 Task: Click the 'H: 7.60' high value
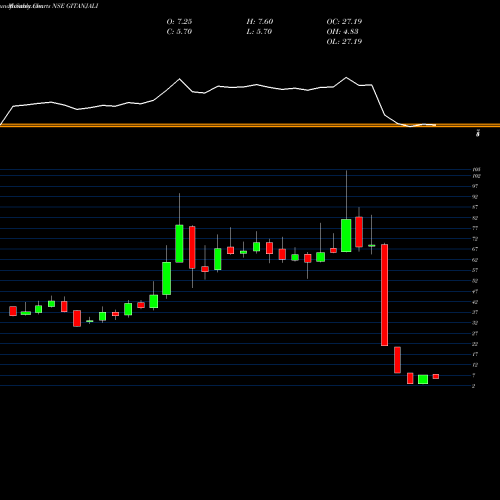[x=260, y=22]
